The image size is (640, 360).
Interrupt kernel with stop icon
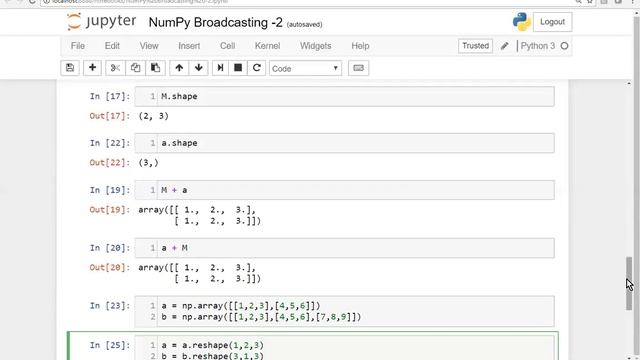pyautogui.click(x=238, y=68)
